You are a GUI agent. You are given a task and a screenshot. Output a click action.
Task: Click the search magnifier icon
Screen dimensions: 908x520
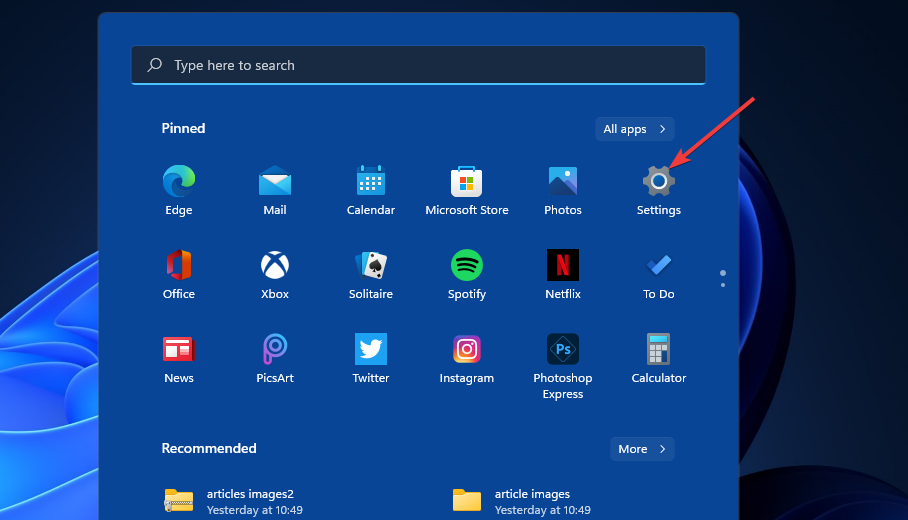tap(155, 65)
